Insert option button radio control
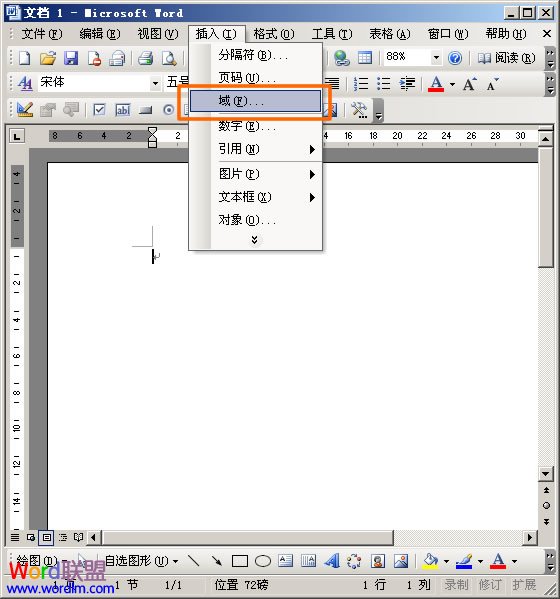Image resolution: width=560 pixels, height=599 pixels. point(168,110)
